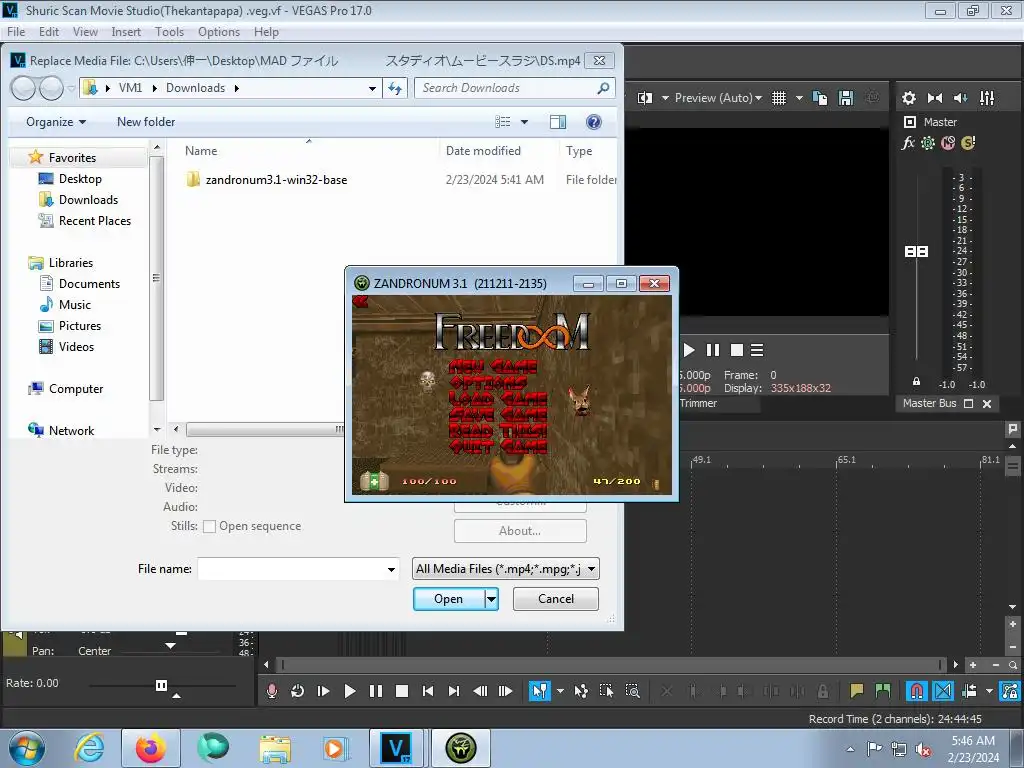Screen dimensions: 1024x768
Task: Insert a region with the green icon
Action: tap(882, 691)
